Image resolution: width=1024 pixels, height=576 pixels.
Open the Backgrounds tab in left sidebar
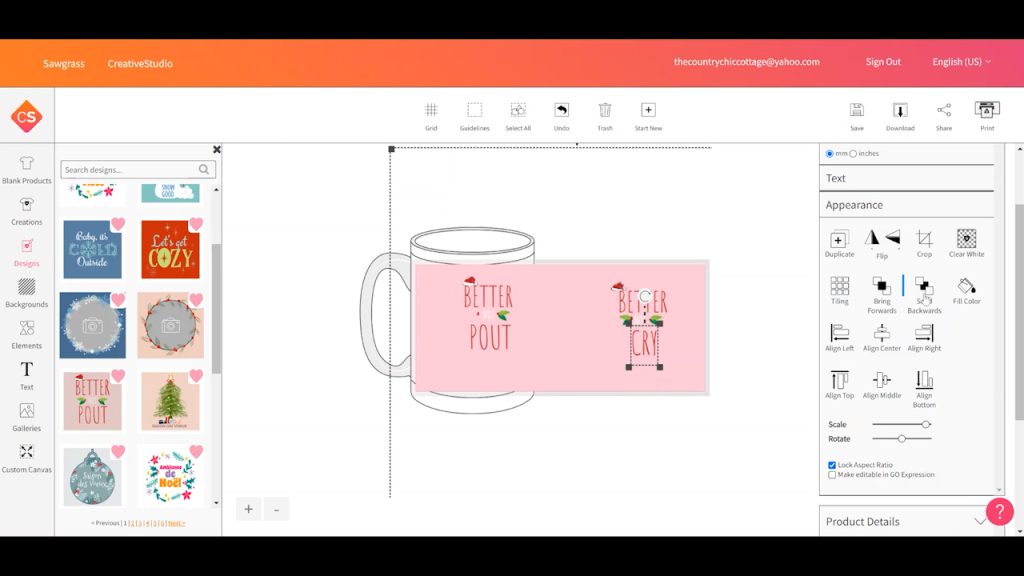[x=26, y=292]
